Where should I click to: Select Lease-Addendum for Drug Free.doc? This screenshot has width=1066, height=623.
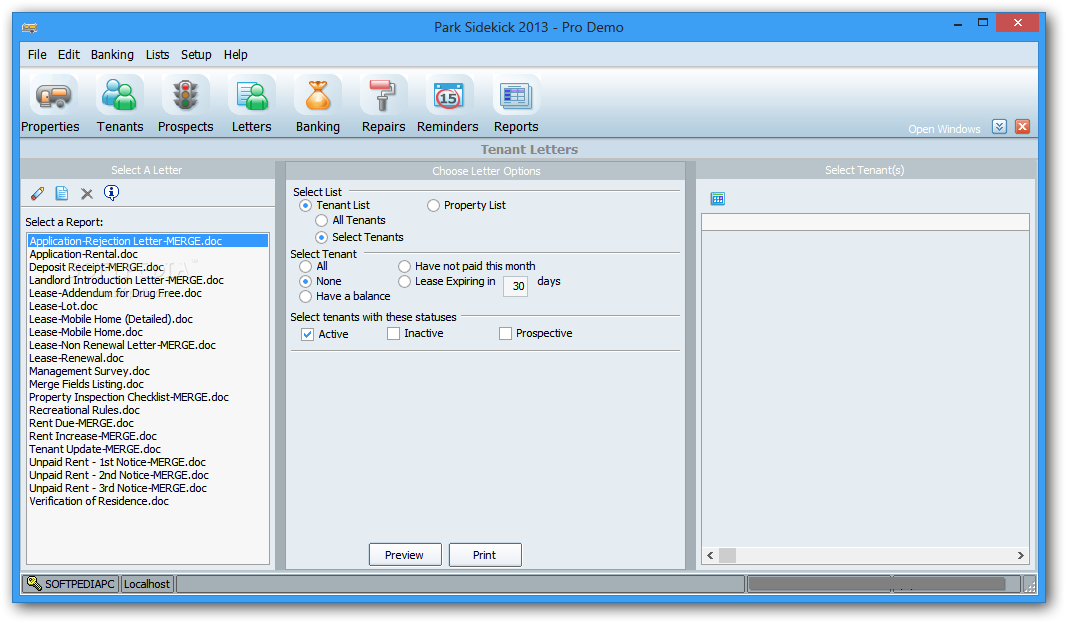point(116,293)
